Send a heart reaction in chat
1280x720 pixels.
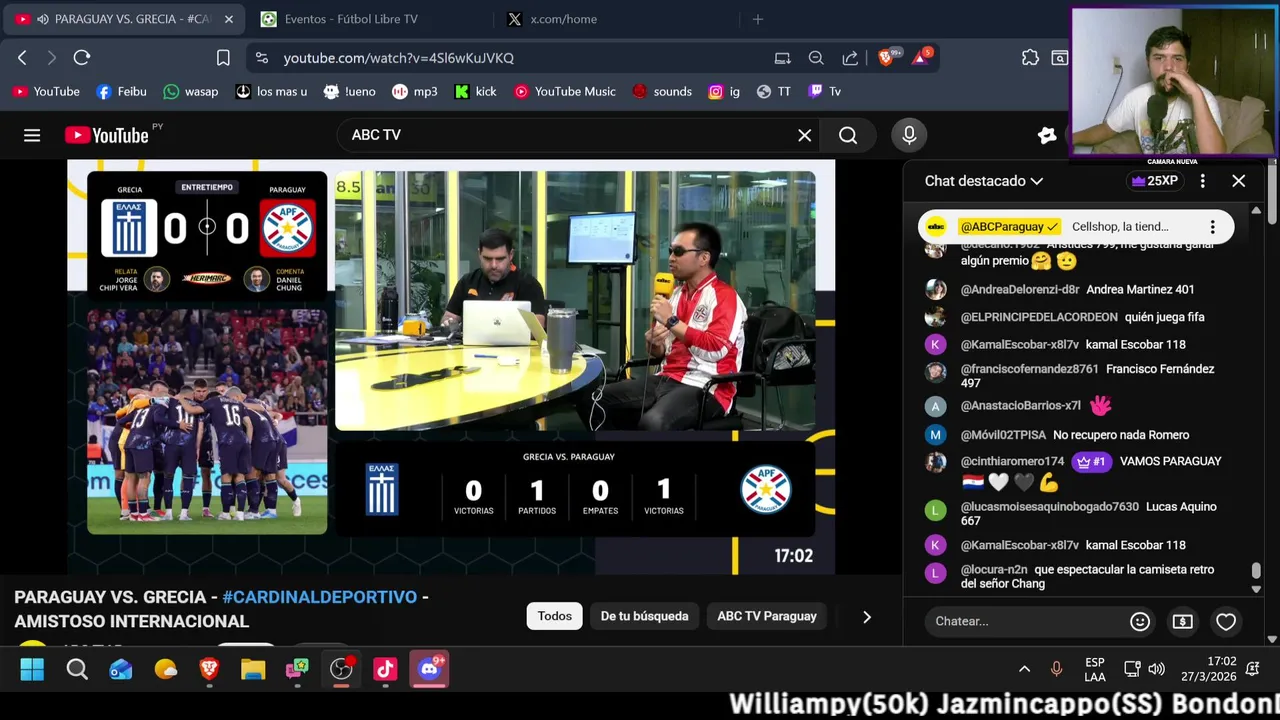pos(1226,621)
